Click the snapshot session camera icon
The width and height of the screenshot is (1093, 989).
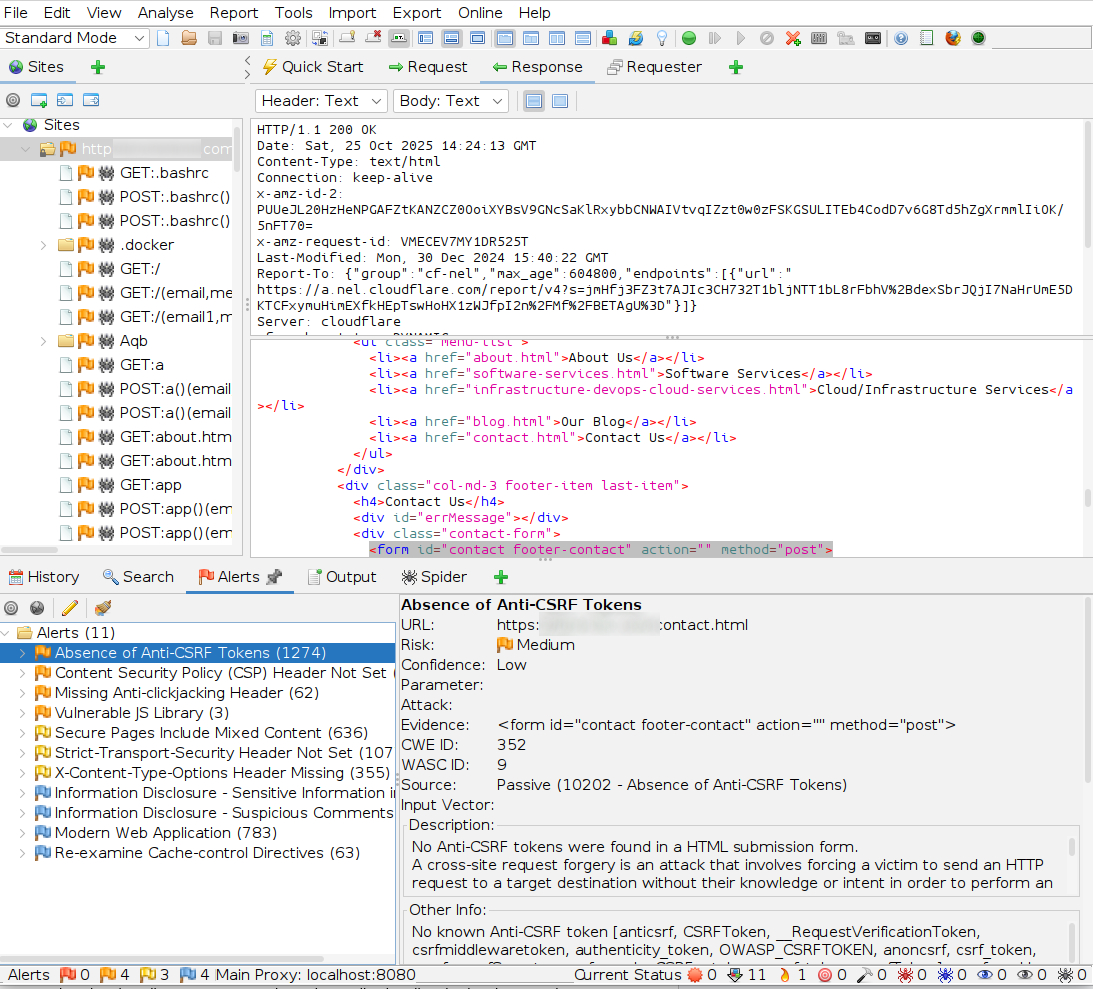pyautogui.click(x=240, y=39)
